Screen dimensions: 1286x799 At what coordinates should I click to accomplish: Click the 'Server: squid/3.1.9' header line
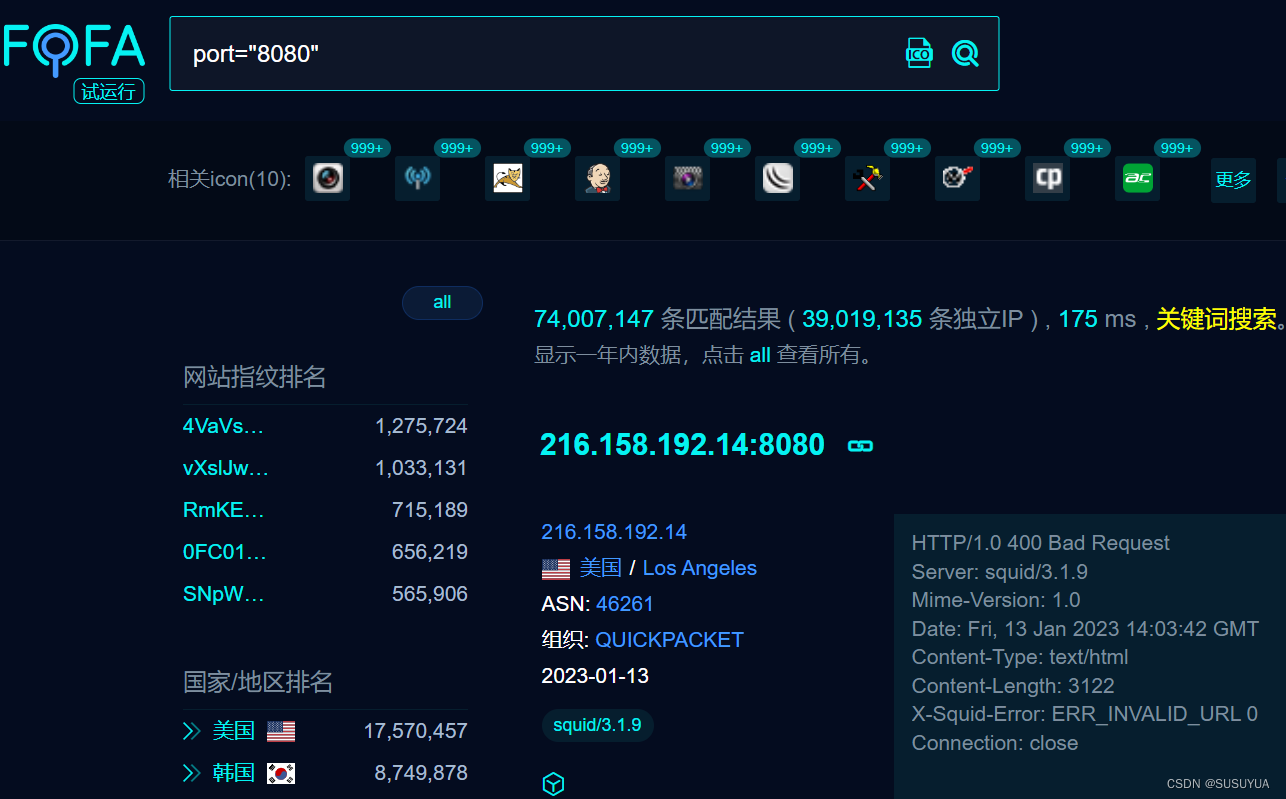click(x=1000, y=572)
